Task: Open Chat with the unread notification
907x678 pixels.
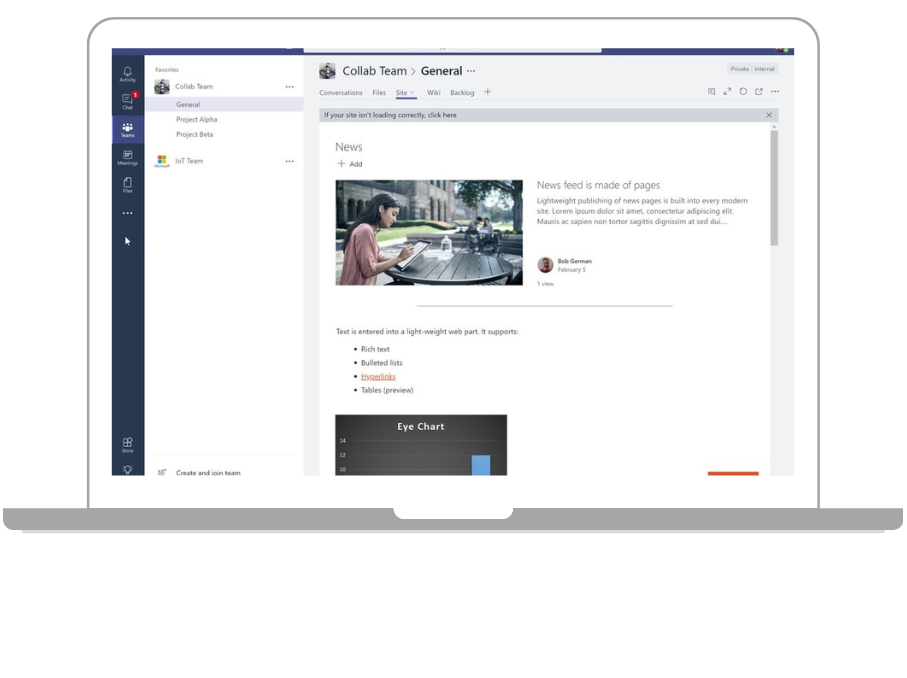Action: coord(127,99)
